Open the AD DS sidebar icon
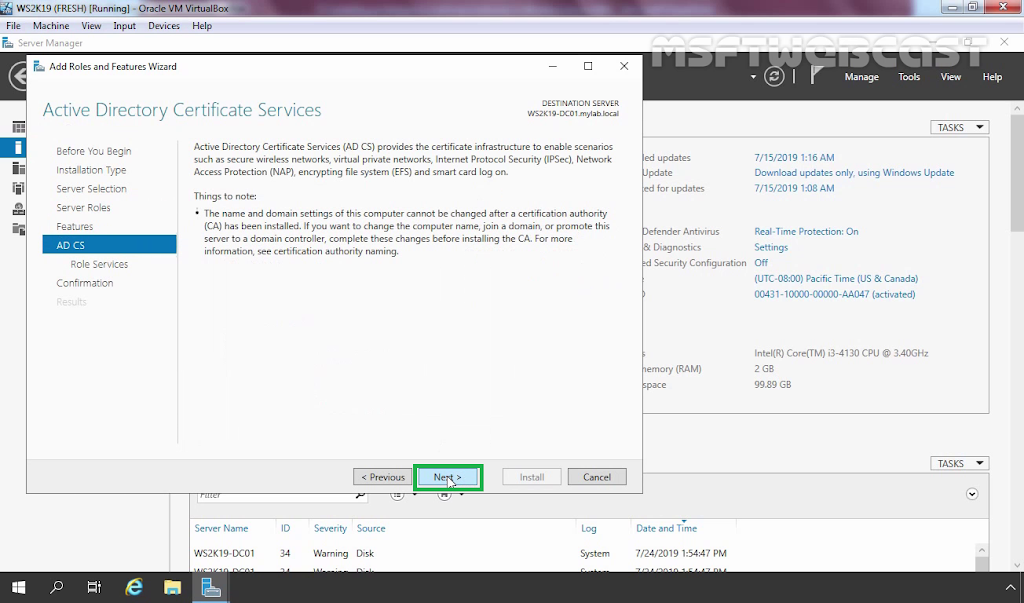This screenshot has height=603, width=1024. point(18,189)
